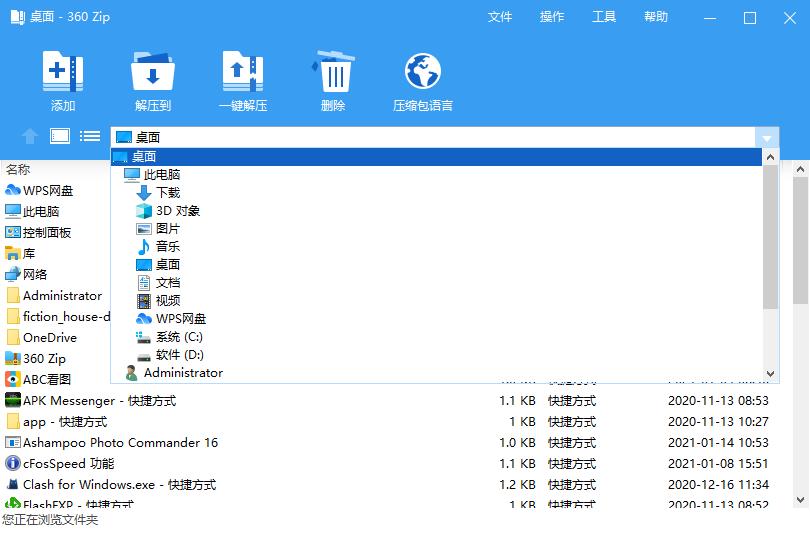Switch to large icon view

click(x=60, y=136)
